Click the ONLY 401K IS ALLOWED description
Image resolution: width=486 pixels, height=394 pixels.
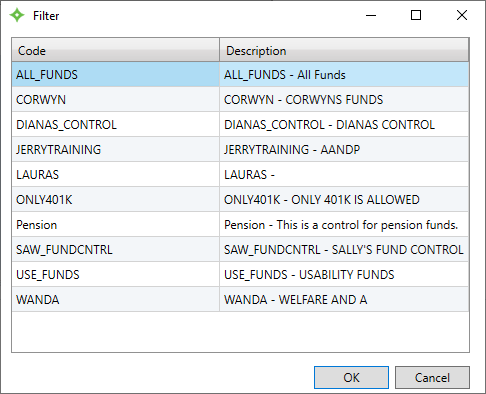pyautogui.click(x=344, y=200)
